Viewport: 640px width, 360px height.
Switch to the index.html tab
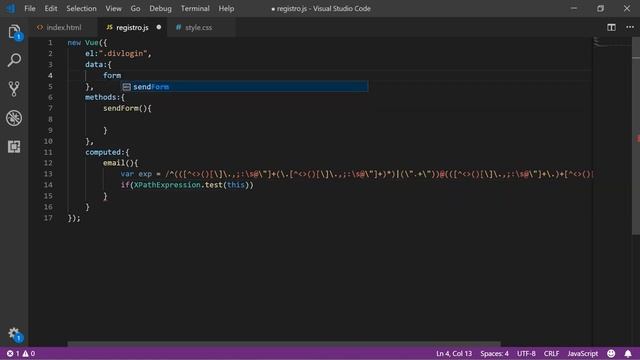point(64,27)
